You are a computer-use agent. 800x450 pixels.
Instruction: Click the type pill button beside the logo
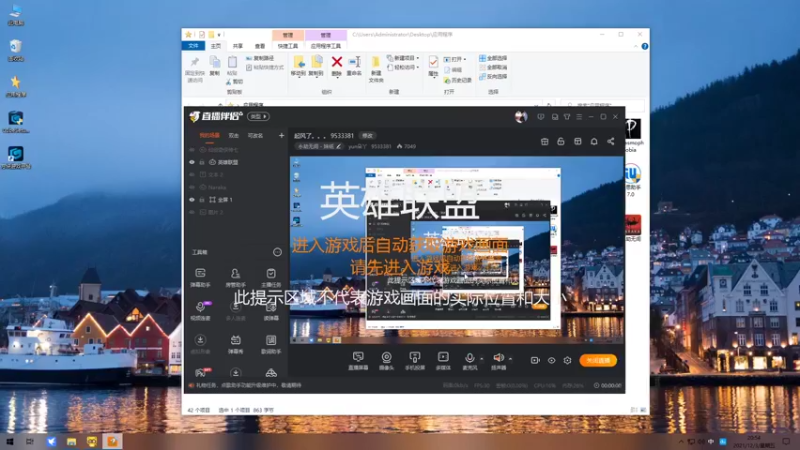[x=259, y=116]
